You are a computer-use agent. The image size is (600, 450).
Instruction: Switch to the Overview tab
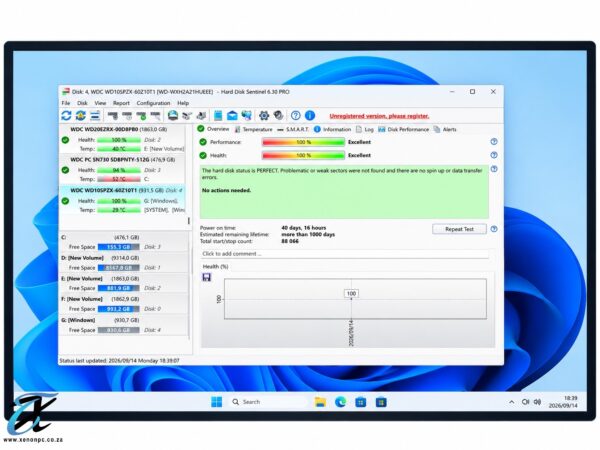[213, 129]
